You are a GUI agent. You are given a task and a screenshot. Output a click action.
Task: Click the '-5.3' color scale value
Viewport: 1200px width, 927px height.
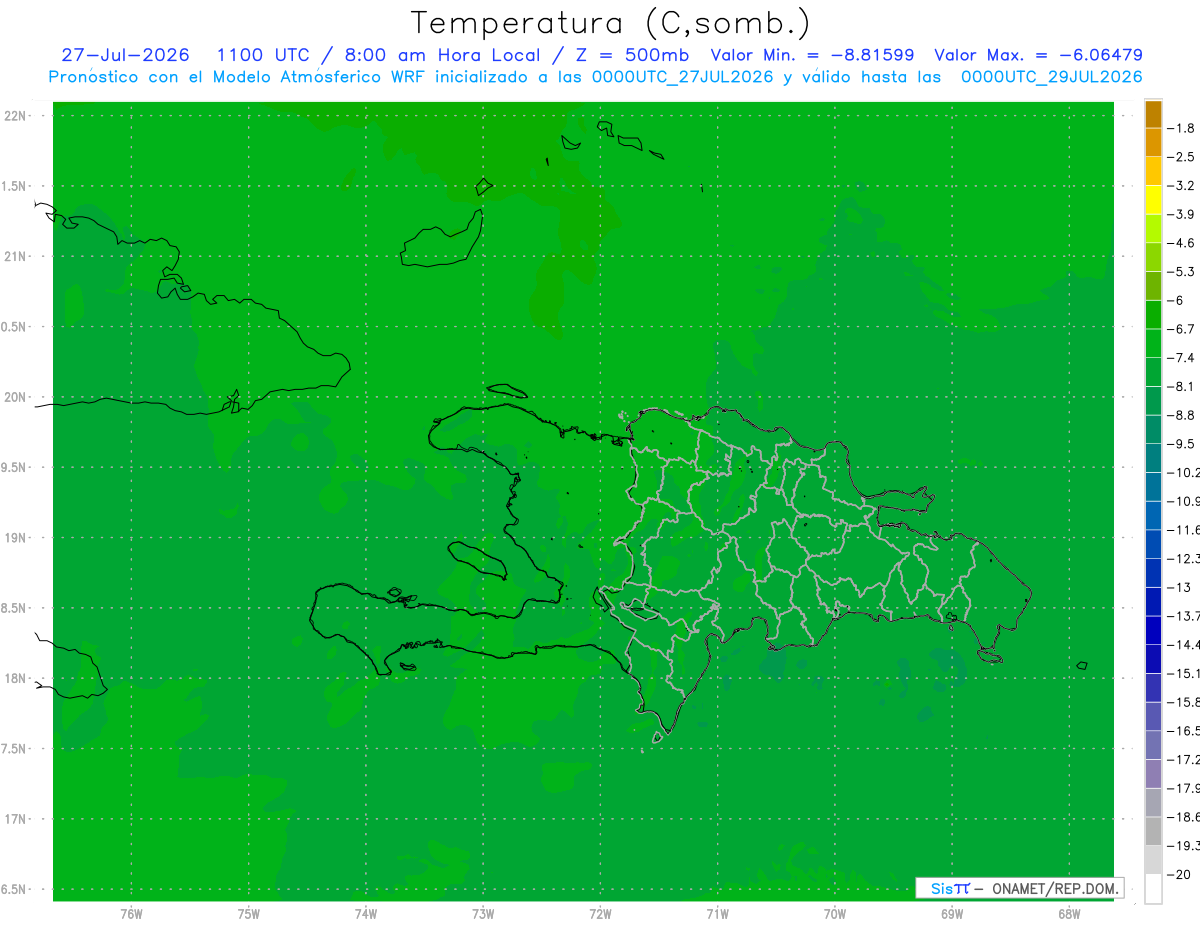[x=1181, y=272]
